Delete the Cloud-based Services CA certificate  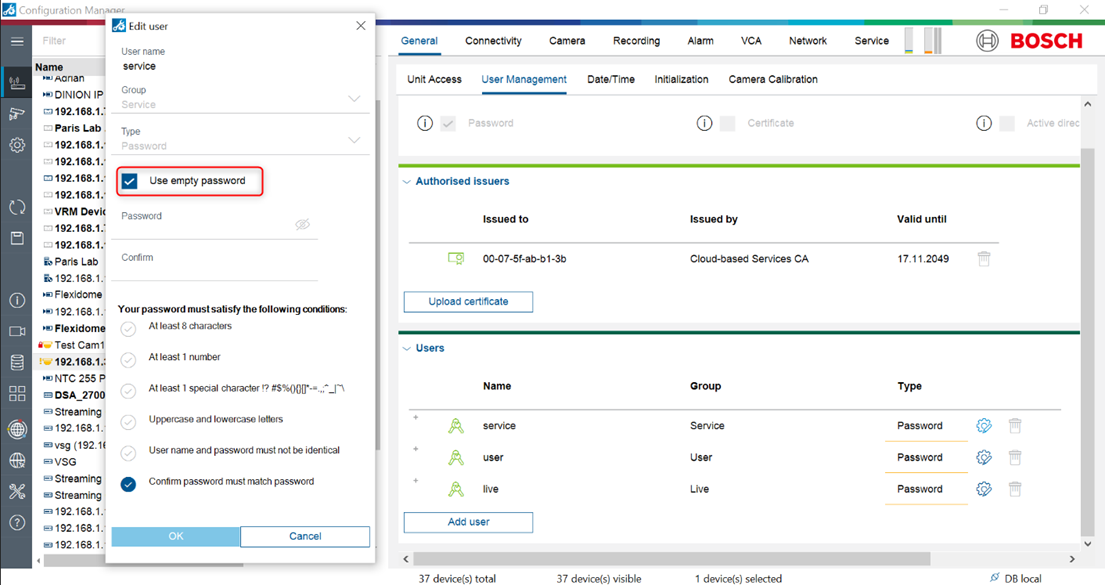(983, 259)
